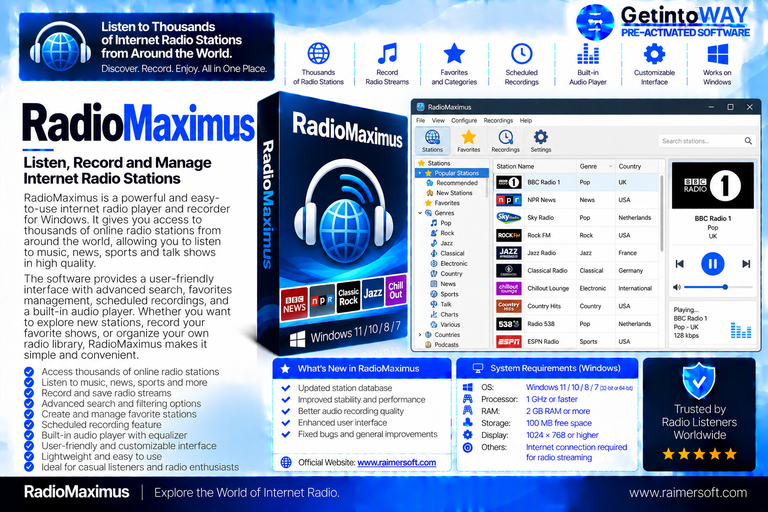
Task: Click the Scheduled Recordings feature icon
Action: coord(522,54)
